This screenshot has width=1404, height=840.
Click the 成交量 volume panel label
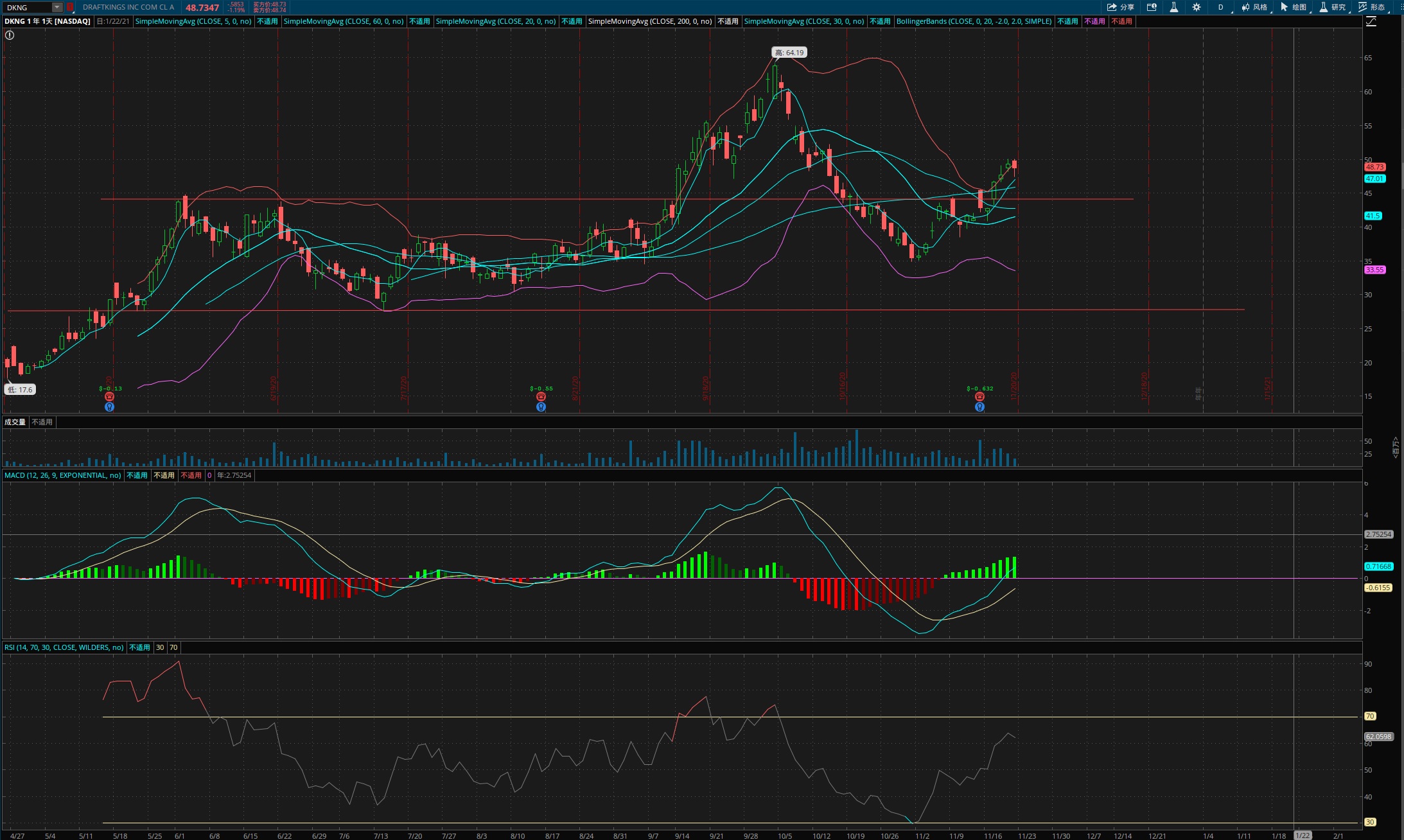tap(15, 422)
